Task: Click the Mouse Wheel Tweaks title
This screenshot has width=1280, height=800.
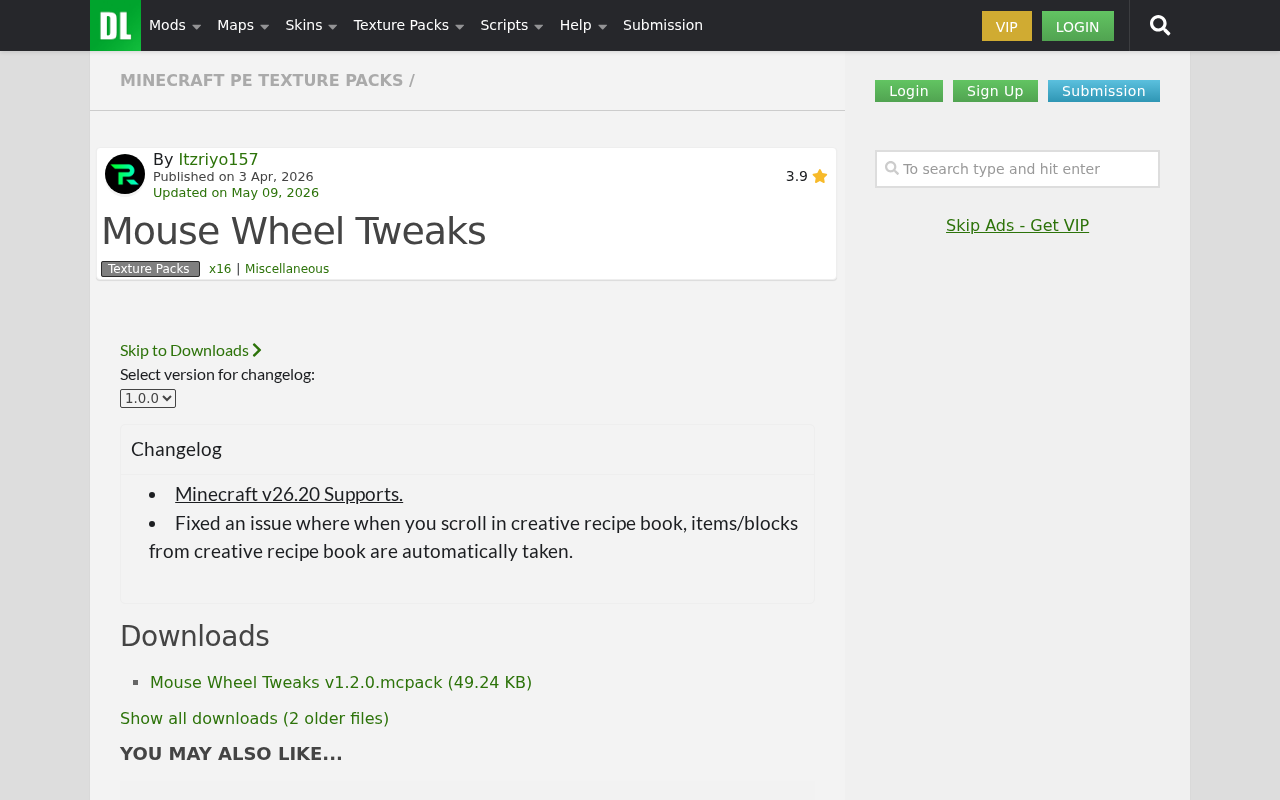Action: point(294,231)
